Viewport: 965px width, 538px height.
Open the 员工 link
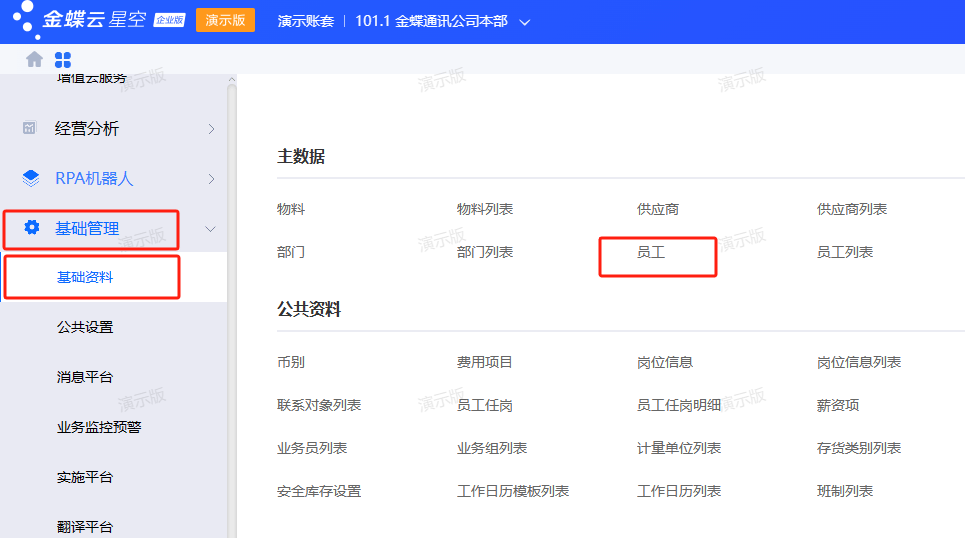pos(651,252)
